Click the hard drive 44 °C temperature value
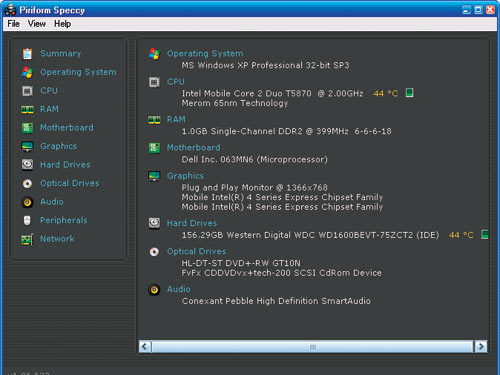 click(461, 235)
